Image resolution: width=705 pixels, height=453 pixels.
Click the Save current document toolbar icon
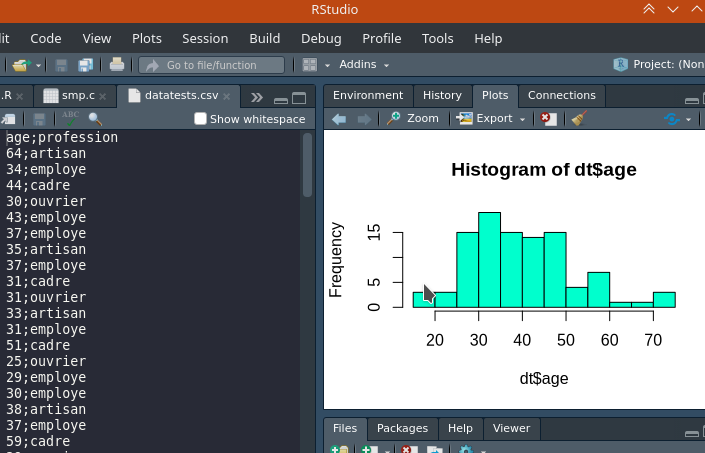(61, 65)
